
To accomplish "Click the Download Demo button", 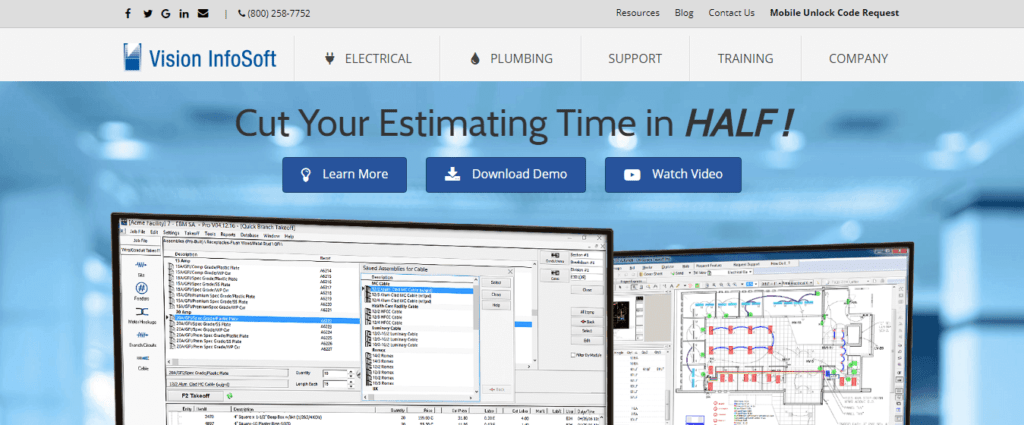I will [x=505, y=174].
